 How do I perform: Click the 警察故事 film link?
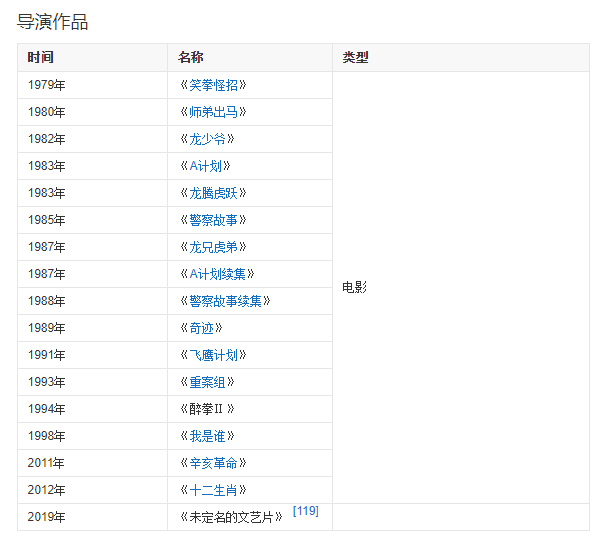coord(213,220)
